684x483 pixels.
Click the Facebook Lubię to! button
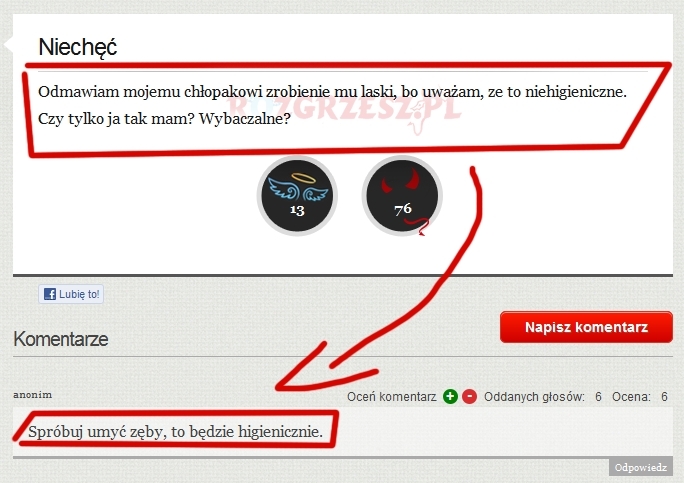[71, 294]
